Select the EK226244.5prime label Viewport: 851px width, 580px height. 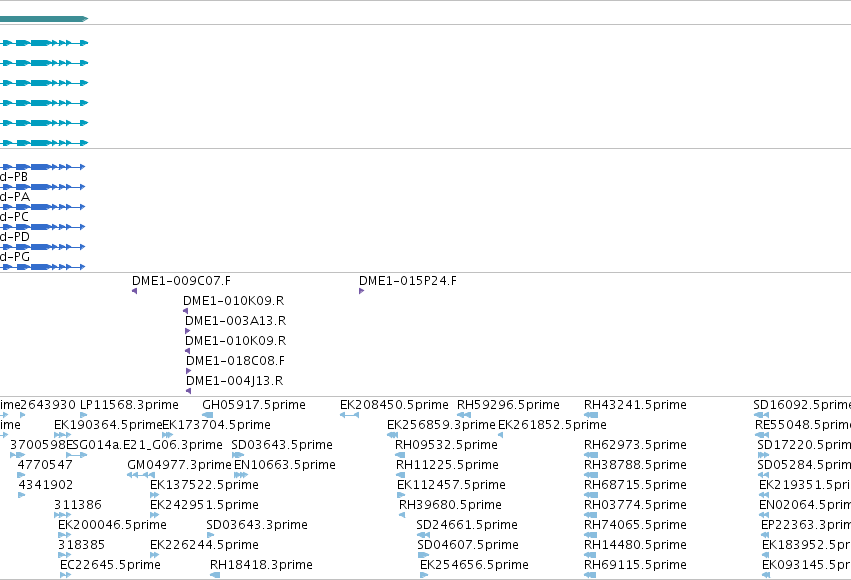[204, 545]
